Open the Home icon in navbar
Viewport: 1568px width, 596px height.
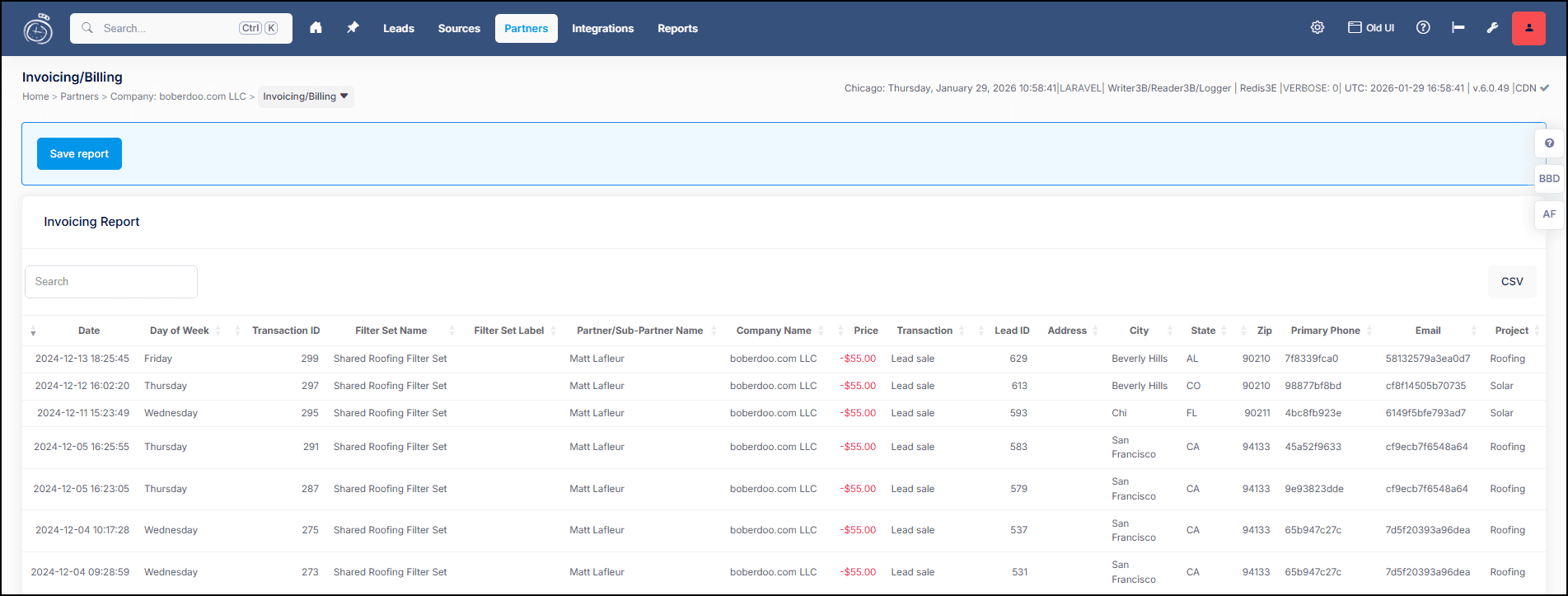click(x=316, y=28)
